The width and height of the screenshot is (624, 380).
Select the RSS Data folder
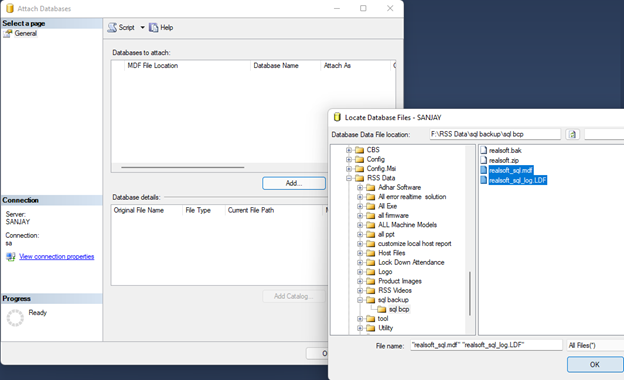pos(381,178)
